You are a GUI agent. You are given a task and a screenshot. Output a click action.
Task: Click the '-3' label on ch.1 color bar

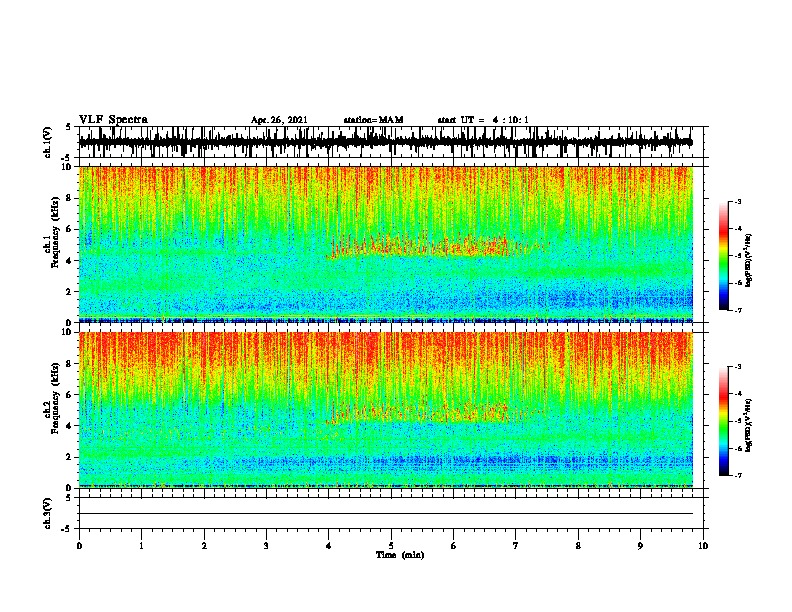click(x=737, y=201)
